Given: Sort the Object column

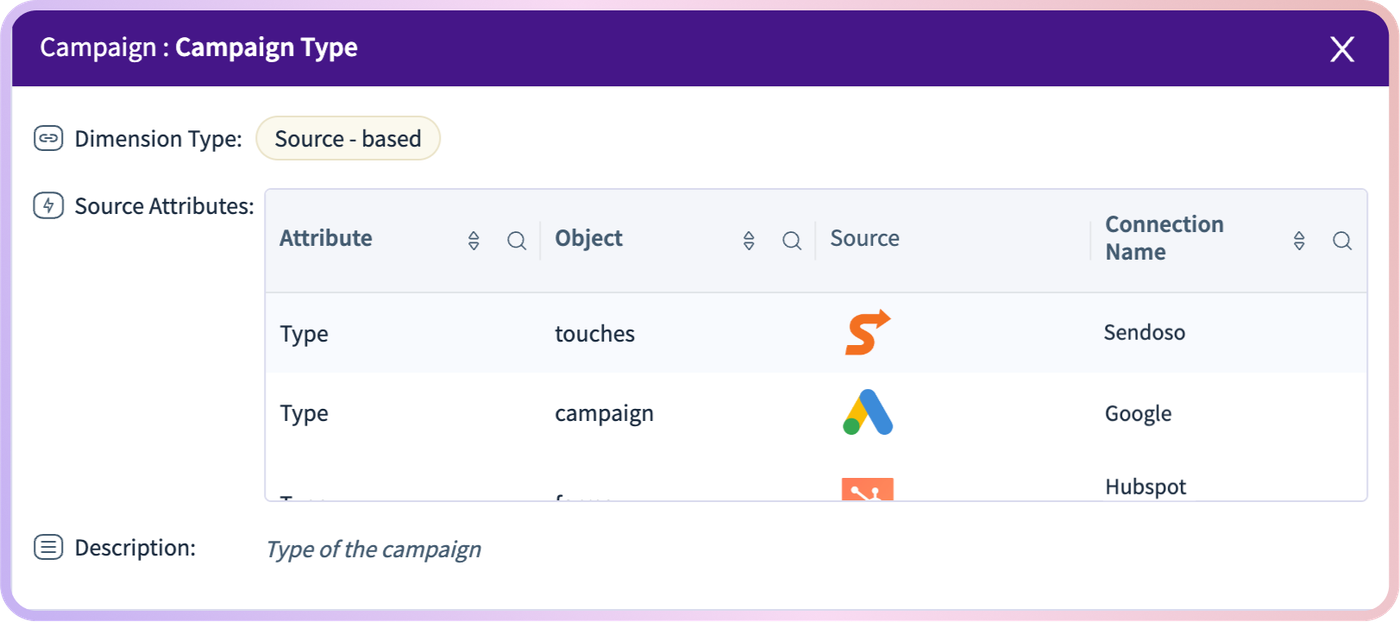Looking at the screenshot, I should pyautogui.click(x=749, y=241).
